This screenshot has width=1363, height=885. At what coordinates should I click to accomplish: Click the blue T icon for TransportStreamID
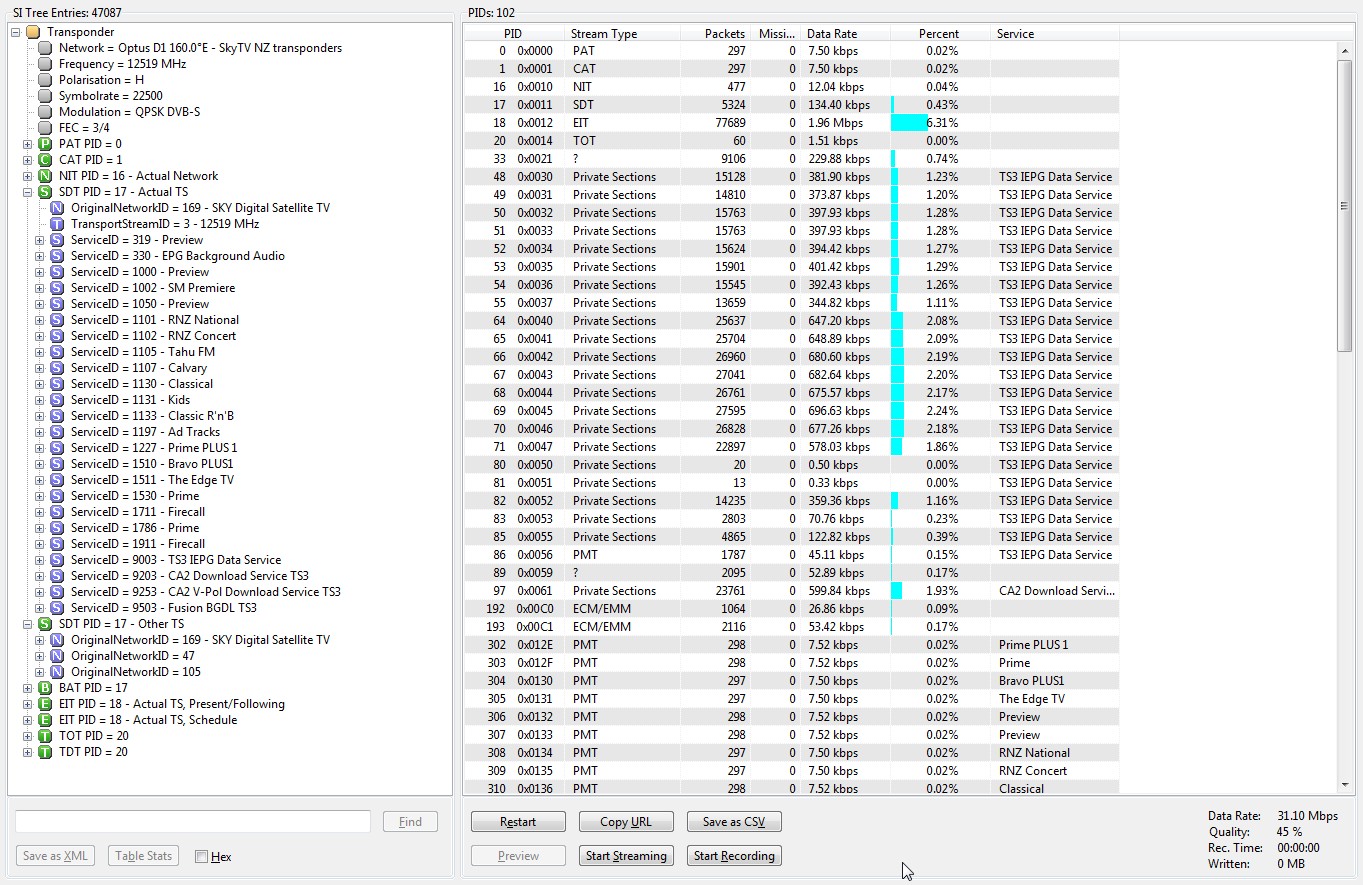pyautogui.click(x=57, y=224)
